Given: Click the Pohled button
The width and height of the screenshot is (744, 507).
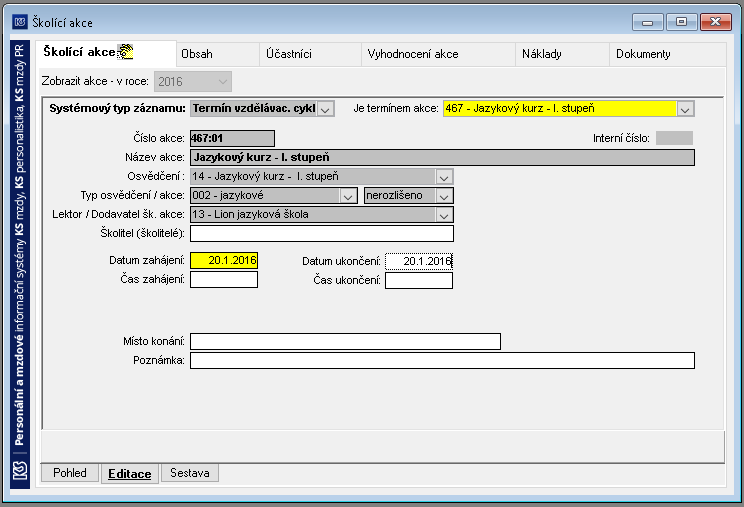Looking at the screenshot, I should point(70,473).
